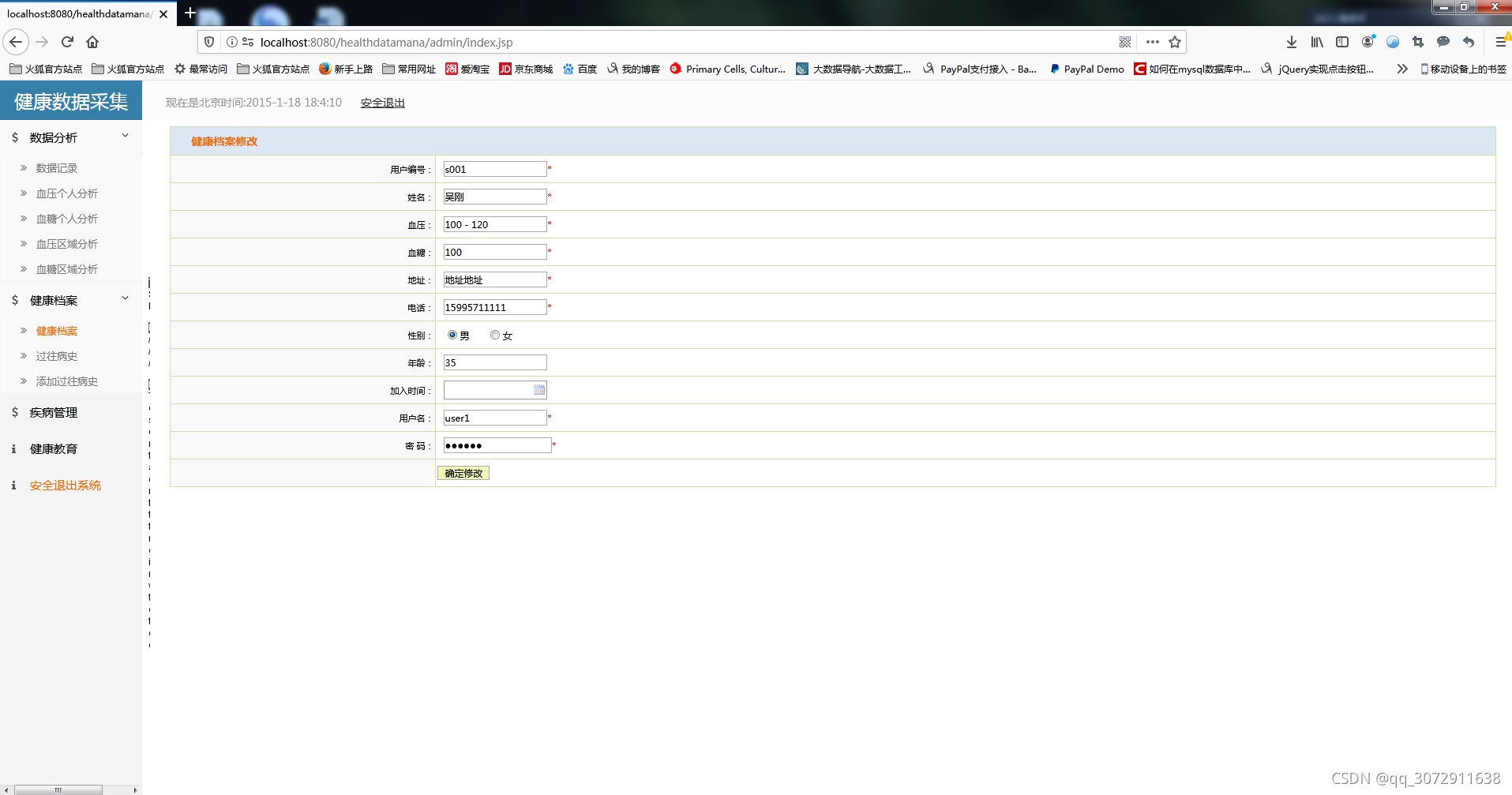Focus the 用户编号 input field
Viewport: 1512px width, 795px height.
tap(495, 169)
